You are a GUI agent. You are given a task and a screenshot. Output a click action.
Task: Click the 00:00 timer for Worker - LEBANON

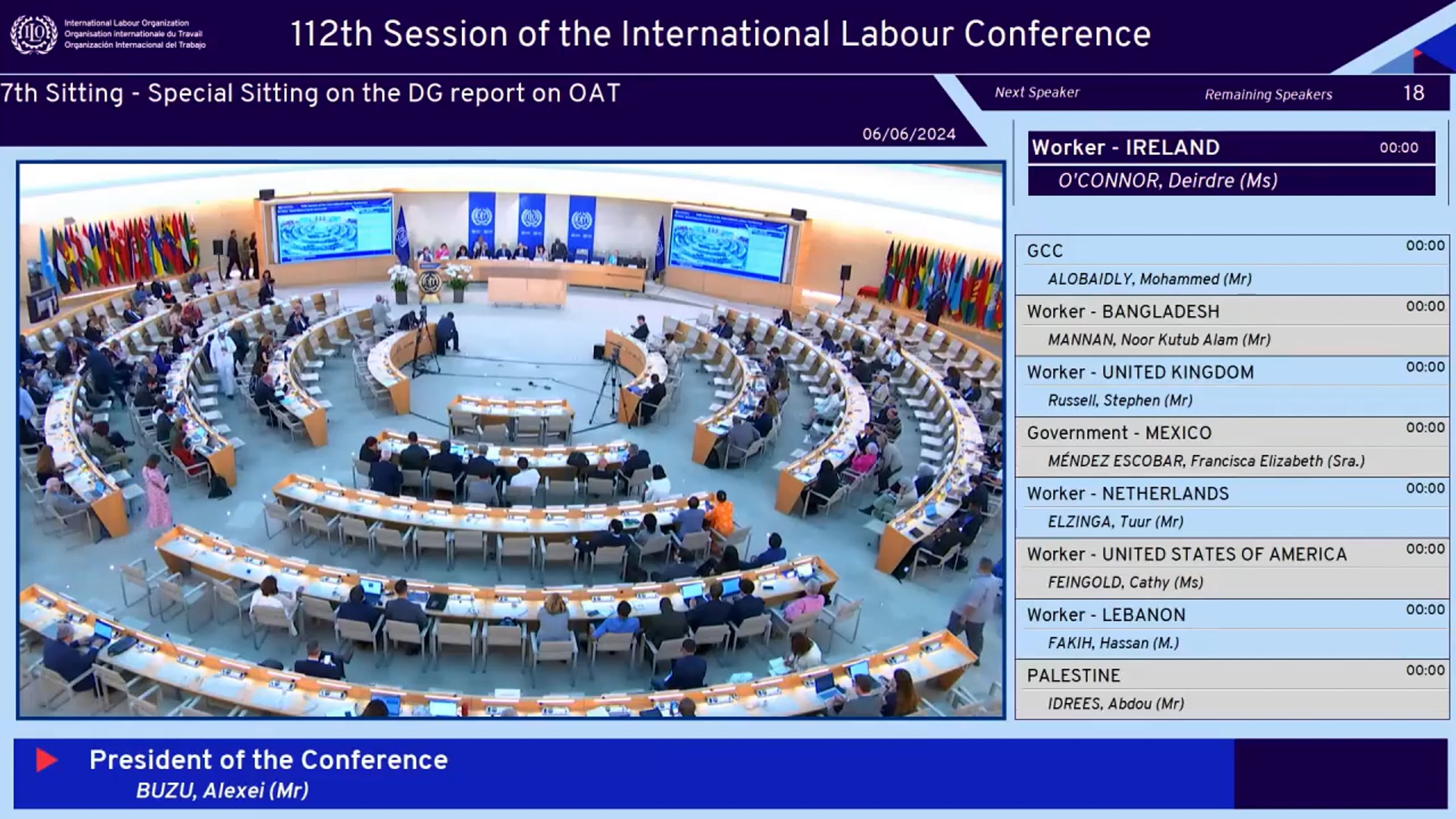(x=1425, y=610)
